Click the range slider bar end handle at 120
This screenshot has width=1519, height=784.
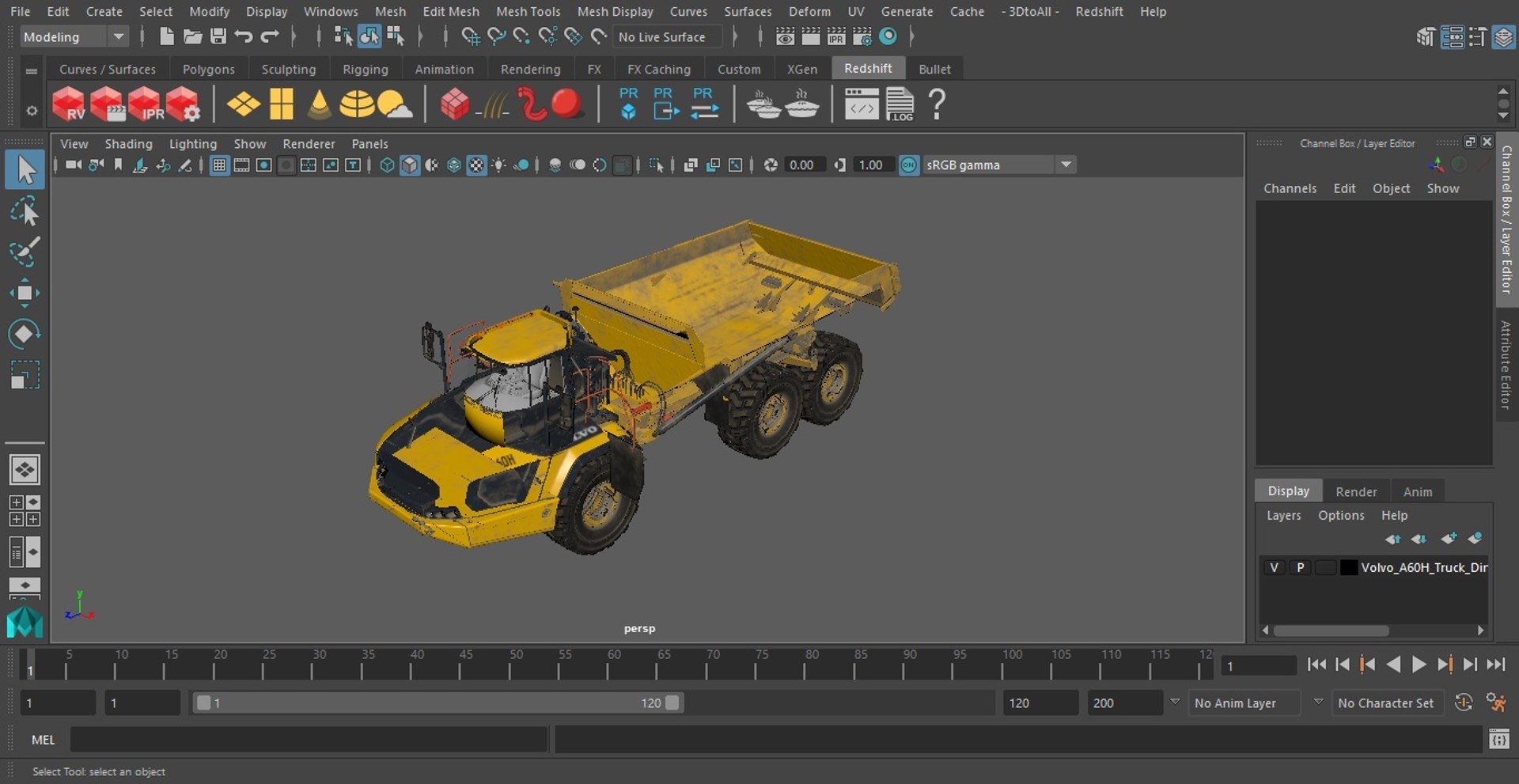point(672,703)
